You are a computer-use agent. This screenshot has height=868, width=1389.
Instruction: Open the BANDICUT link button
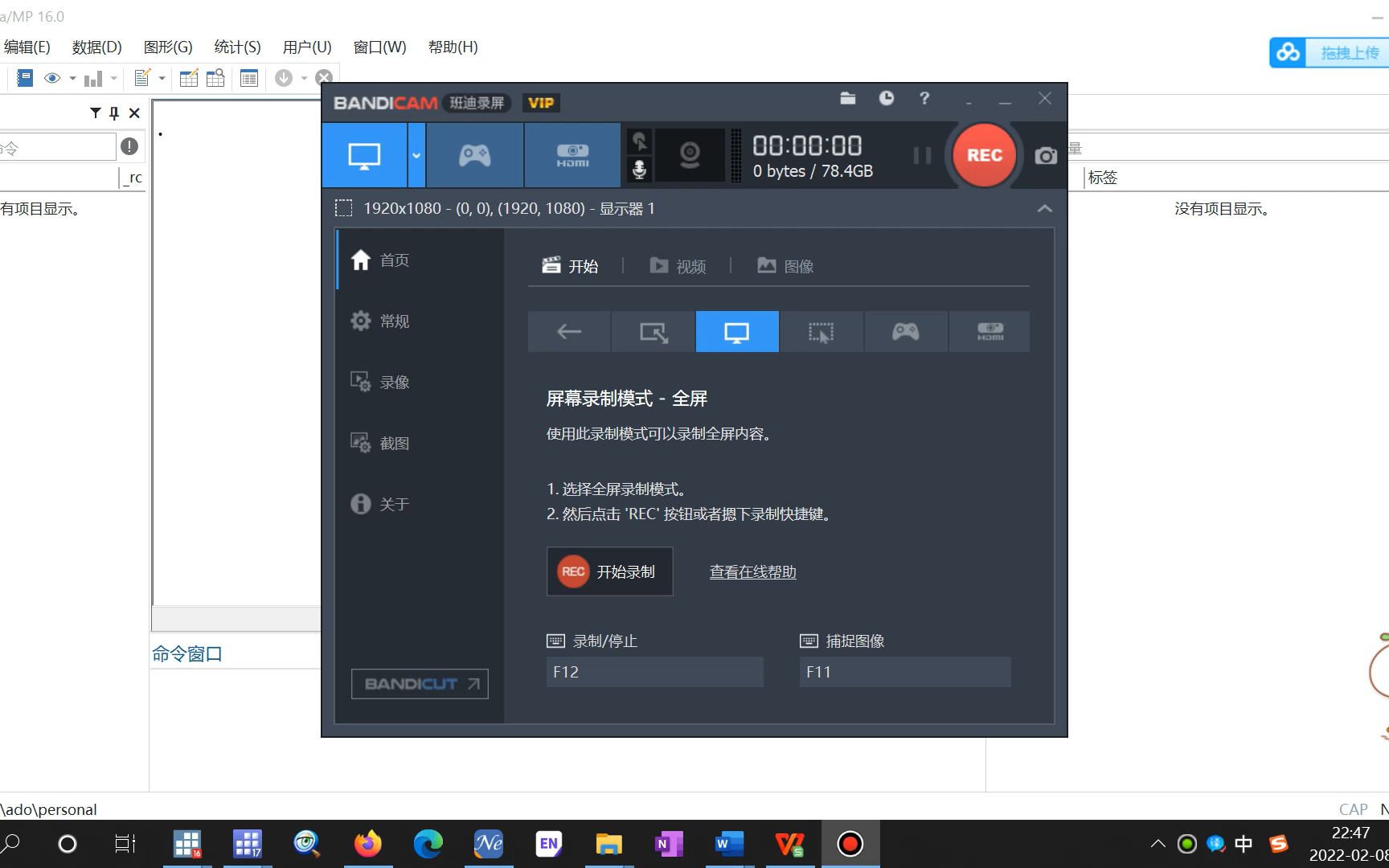tap(420, 684)
